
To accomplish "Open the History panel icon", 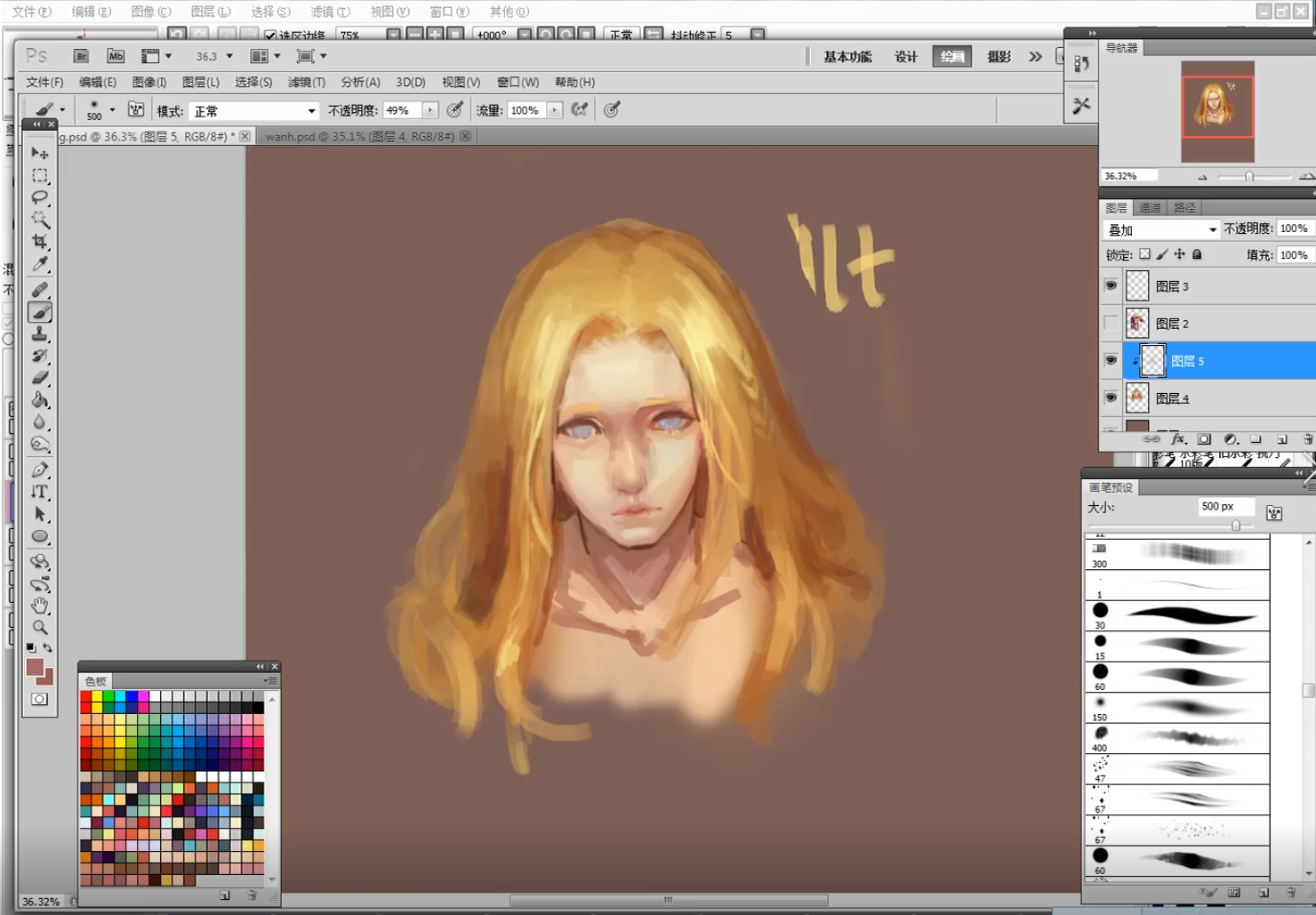I will click(x=1081, y=63).
